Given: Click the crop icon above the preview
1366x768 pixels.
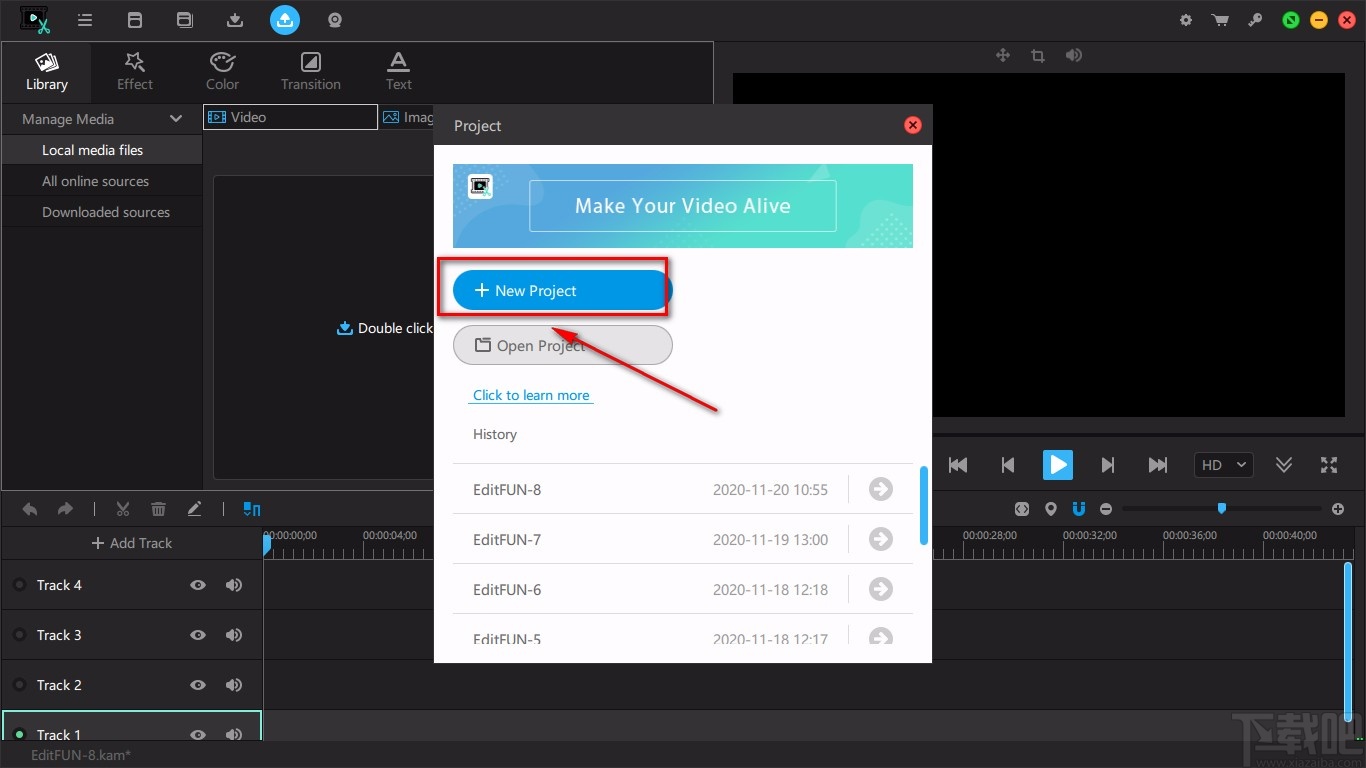Looking at the screenshot, I should click(1038, 56).
